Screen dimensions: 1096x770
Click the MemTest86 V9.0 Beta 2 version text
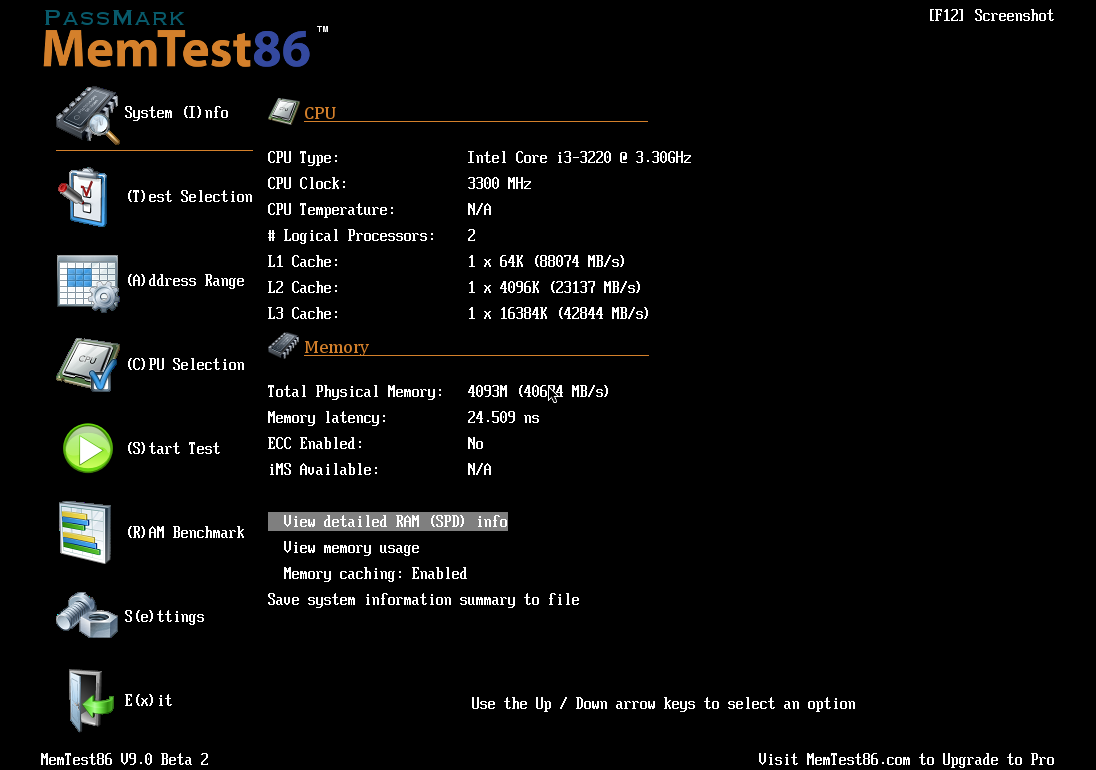(124, 760)
